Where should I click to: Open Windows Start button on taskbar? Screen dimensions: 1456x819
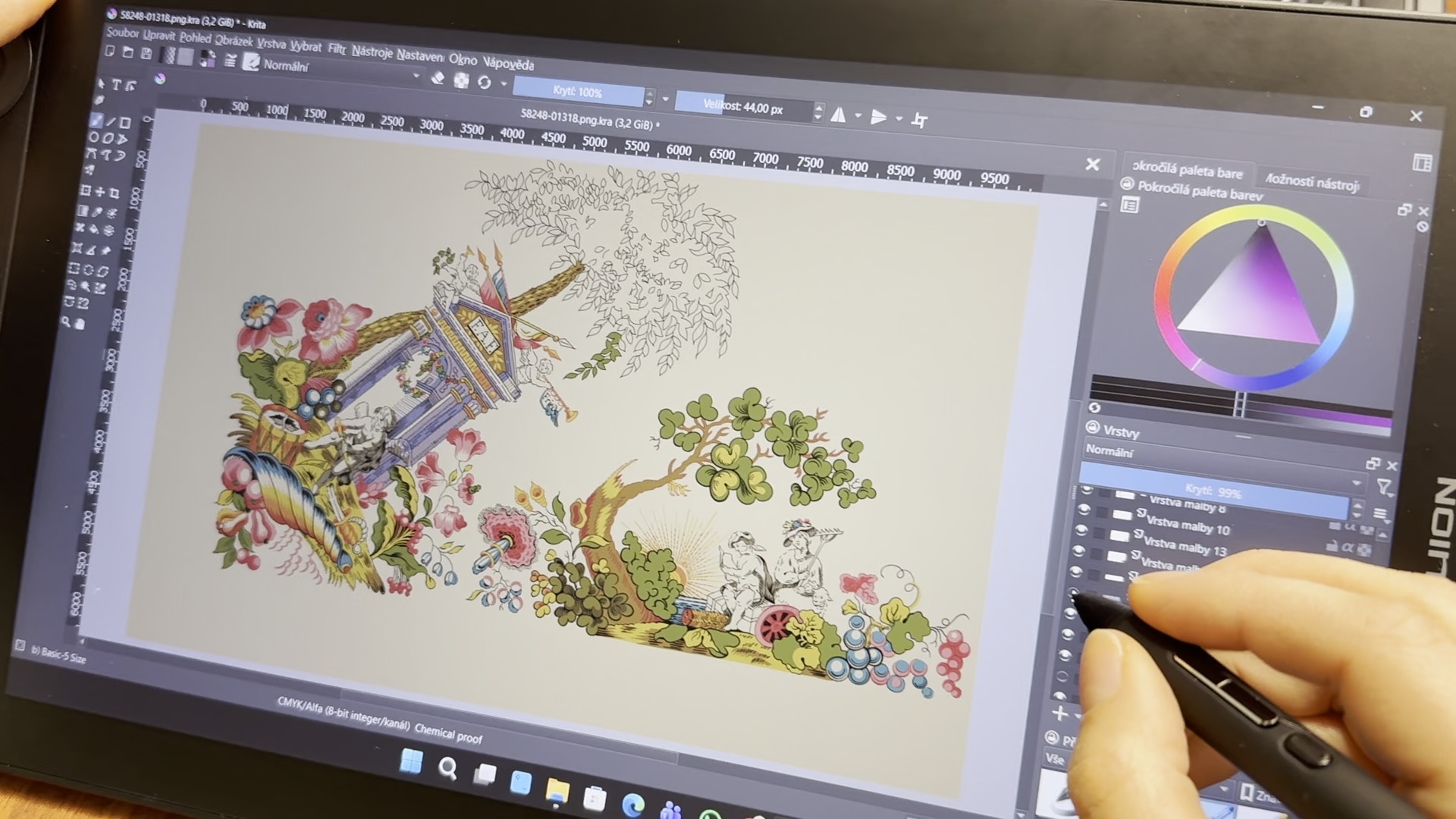tap(411, 761)
